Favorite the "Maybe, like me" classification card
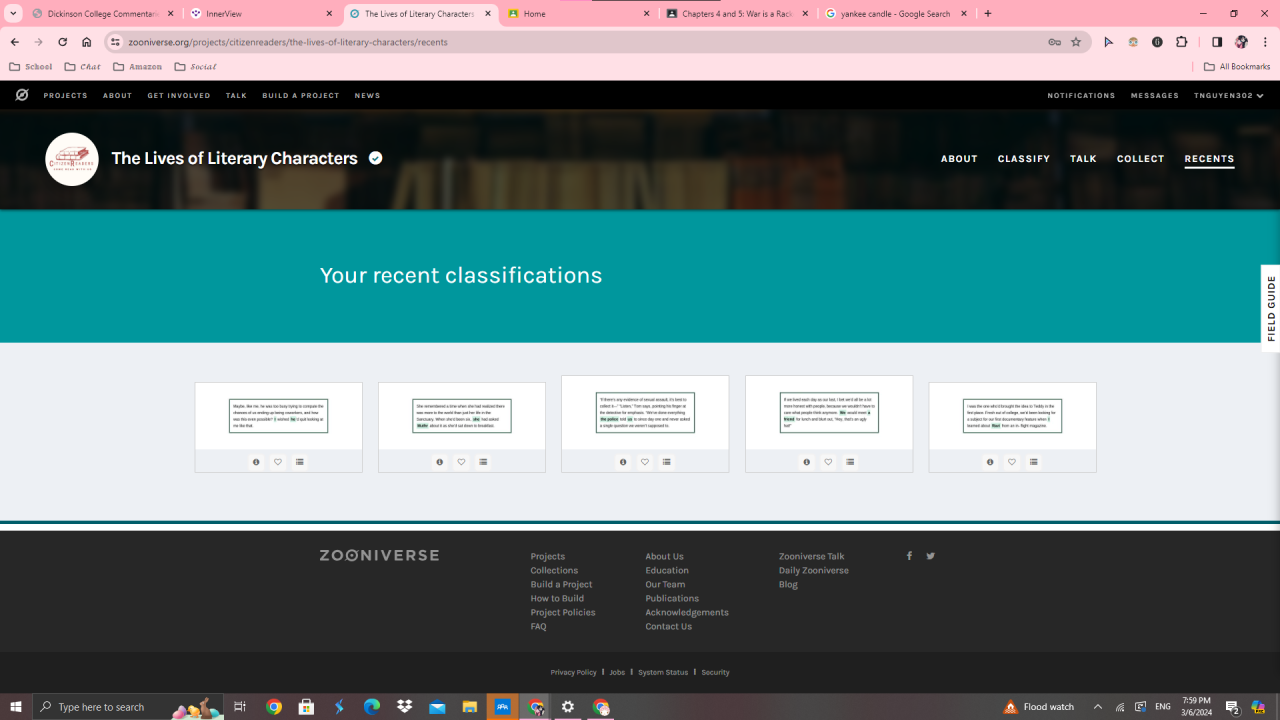 pyautogui.click(x=278, y=462)
